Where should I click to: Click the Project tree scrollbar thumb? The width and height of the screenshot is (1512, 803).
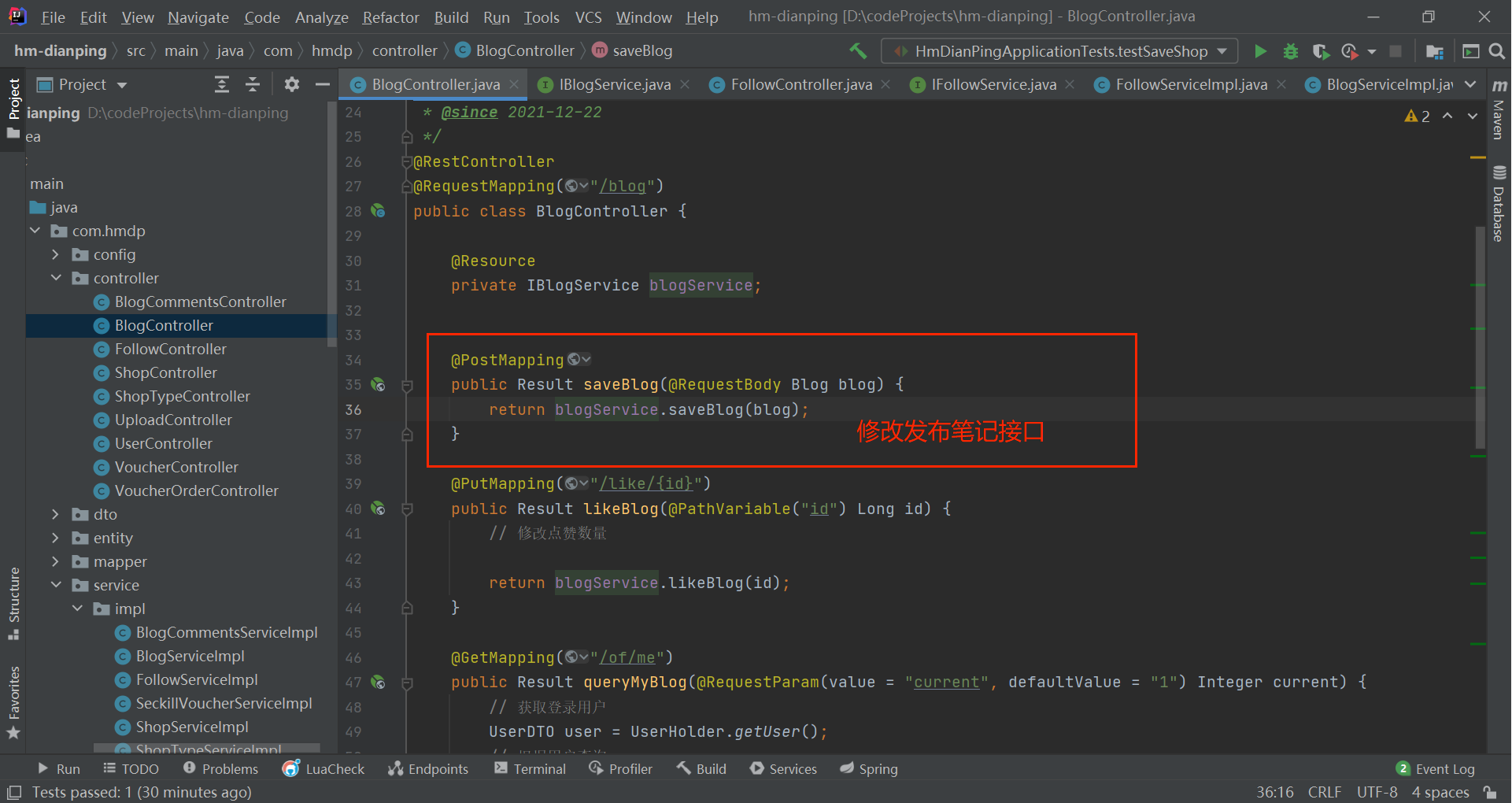coord(331,224)
